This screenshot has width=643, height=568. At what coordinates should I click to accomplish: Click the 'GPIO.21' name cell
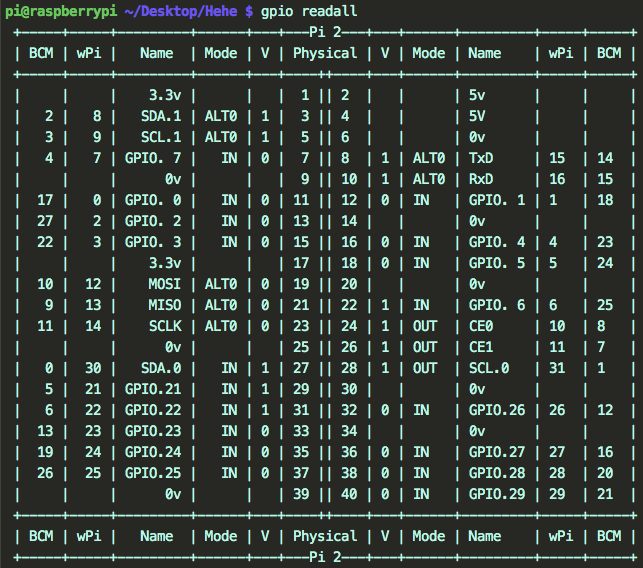(153, 389)
